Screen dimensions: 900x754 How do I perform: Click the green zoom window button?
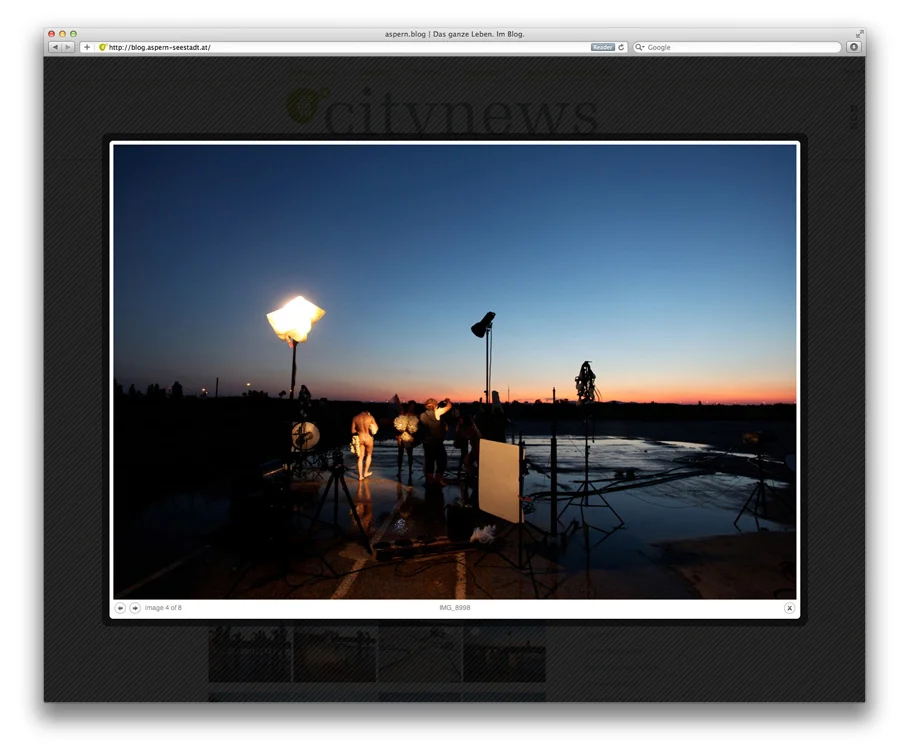coord(73,34)
